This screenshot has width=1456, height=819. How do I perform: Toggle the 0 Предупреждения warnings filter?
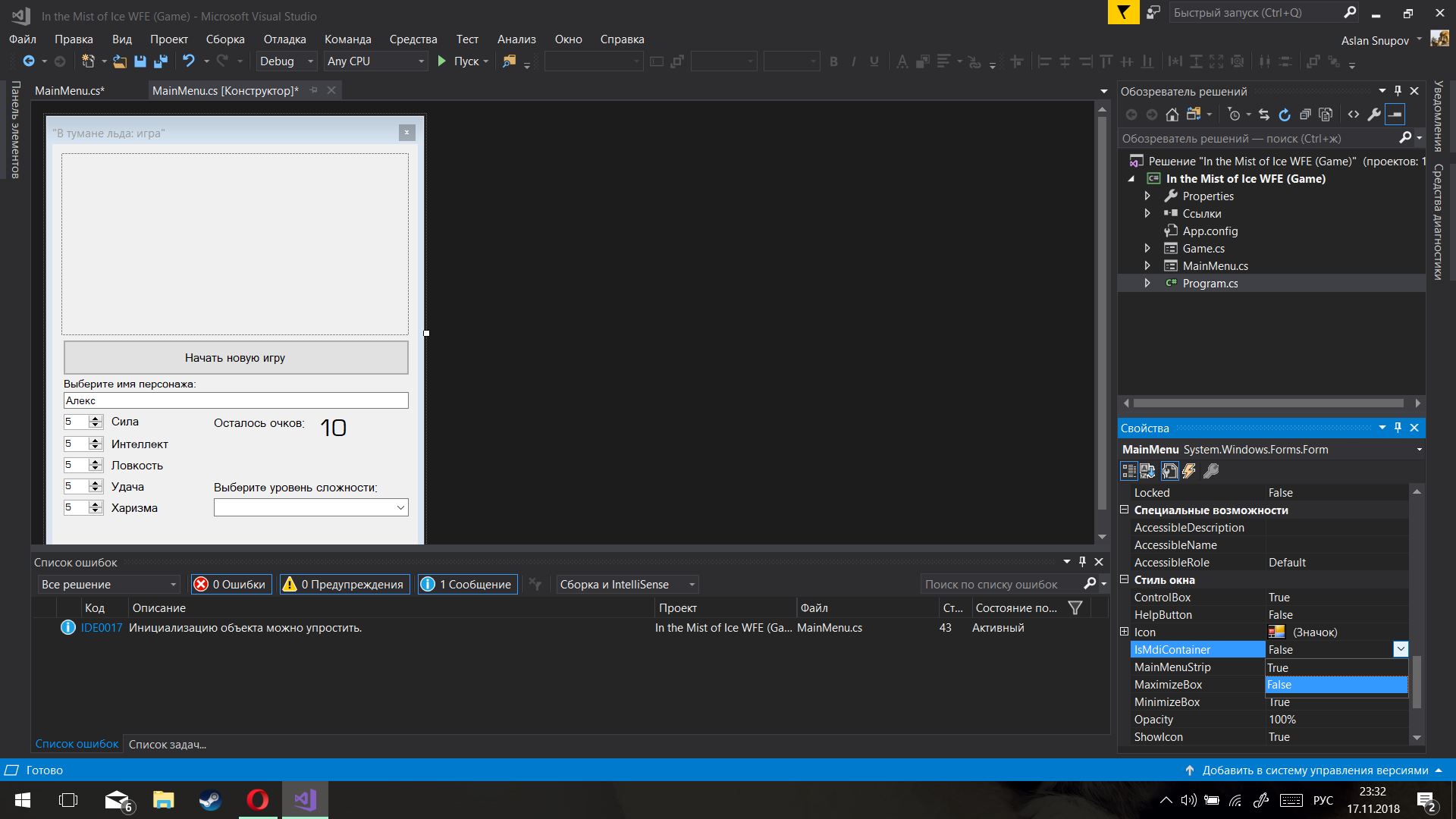click(x=344, y=584)
